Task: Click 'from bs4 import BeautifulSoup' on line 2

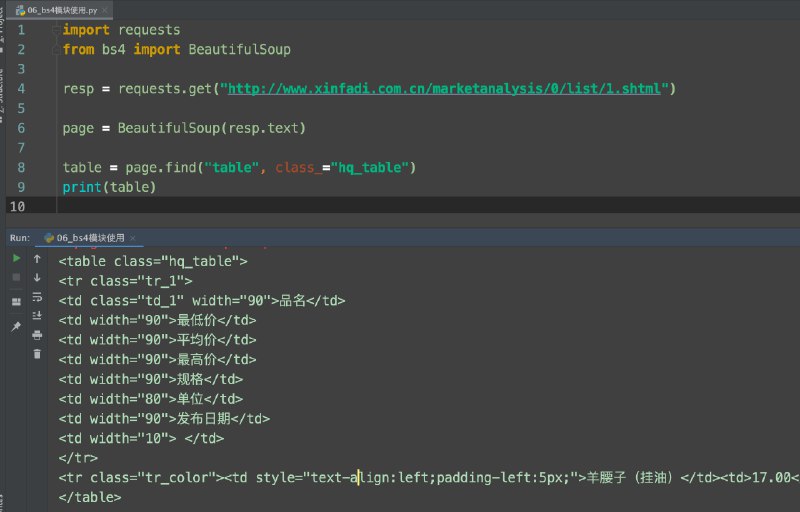Action: tap(177, 49)
